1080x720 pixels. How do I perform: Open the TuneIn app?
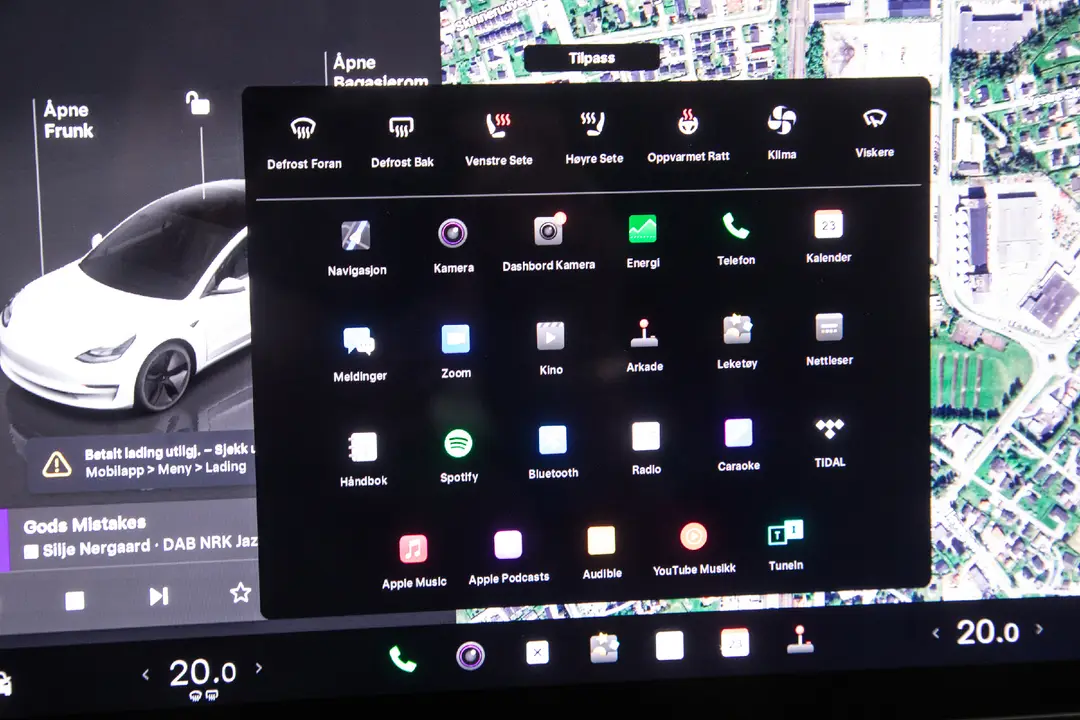[x=785, y=546]
